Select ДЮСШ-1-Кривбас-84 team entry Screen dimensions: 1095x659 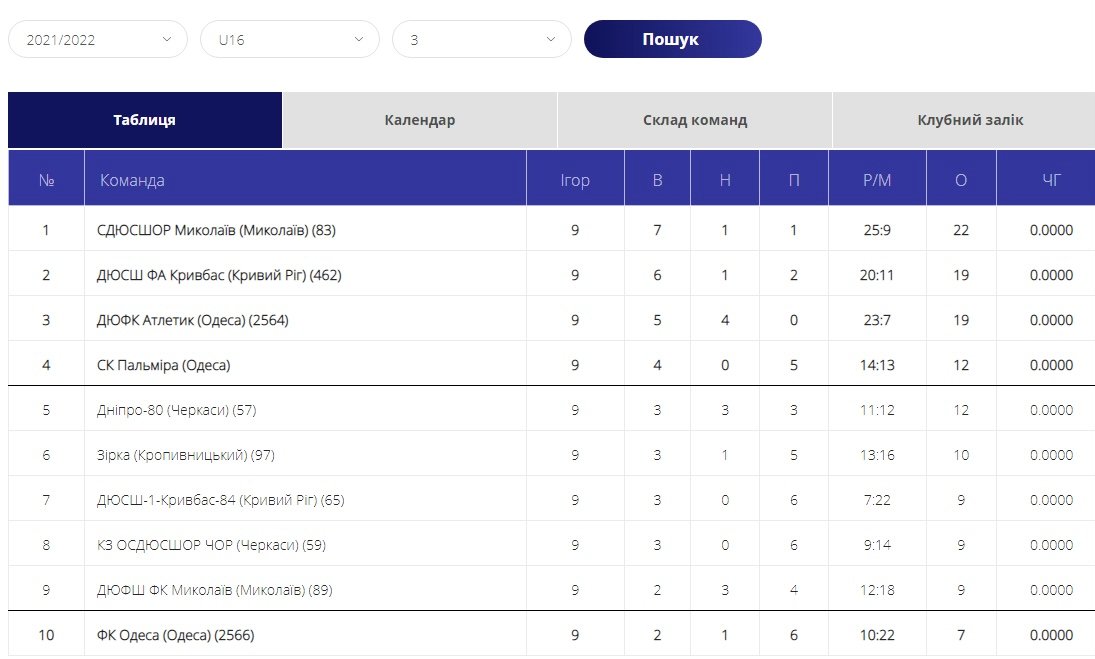[x=220, y=500]
